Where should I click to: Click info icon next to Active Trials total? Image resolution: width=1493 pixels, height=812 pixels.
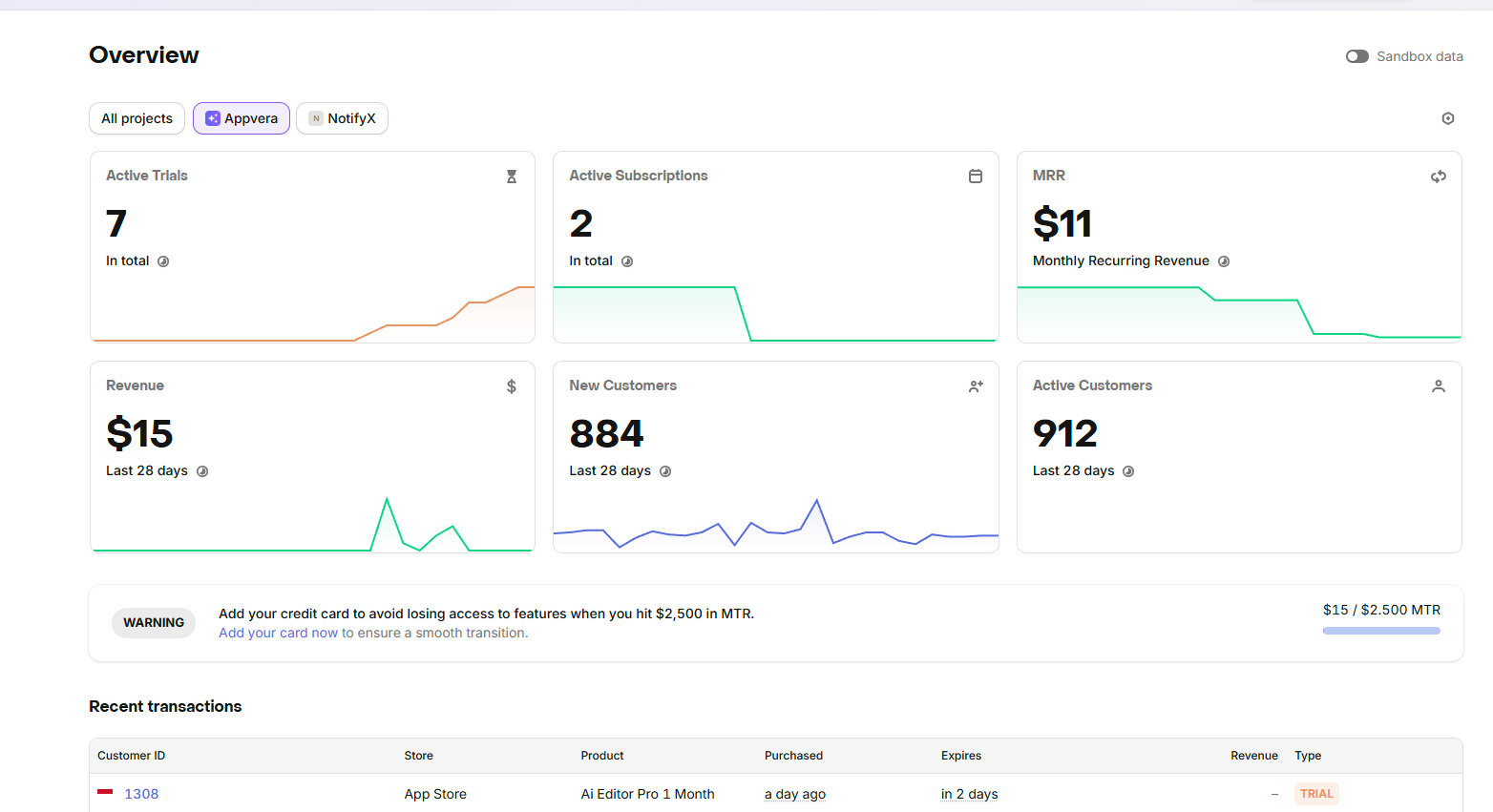163,261
